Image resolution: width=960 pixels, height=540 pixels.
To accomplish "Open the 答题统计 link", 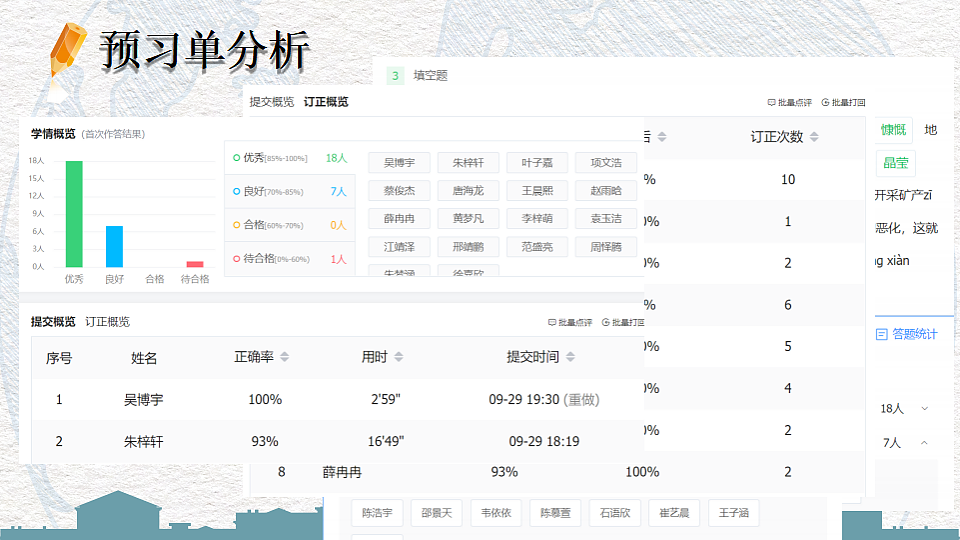I will (x=915, y=334).
